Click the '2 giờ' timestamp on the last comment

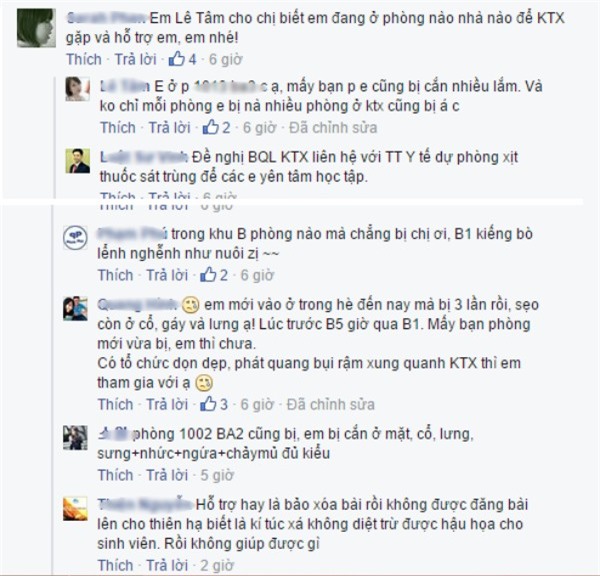217,565
